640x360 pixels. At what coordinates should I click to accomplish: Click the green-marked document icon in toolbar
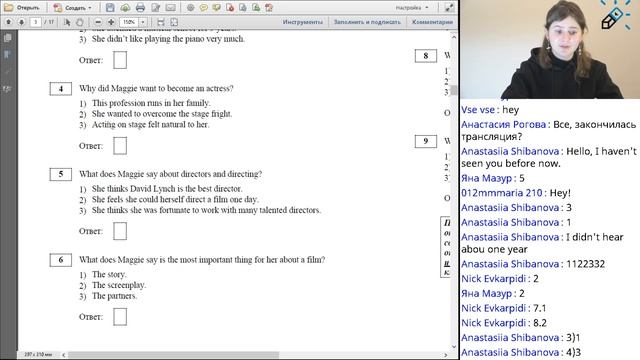[x=256, y=7]
